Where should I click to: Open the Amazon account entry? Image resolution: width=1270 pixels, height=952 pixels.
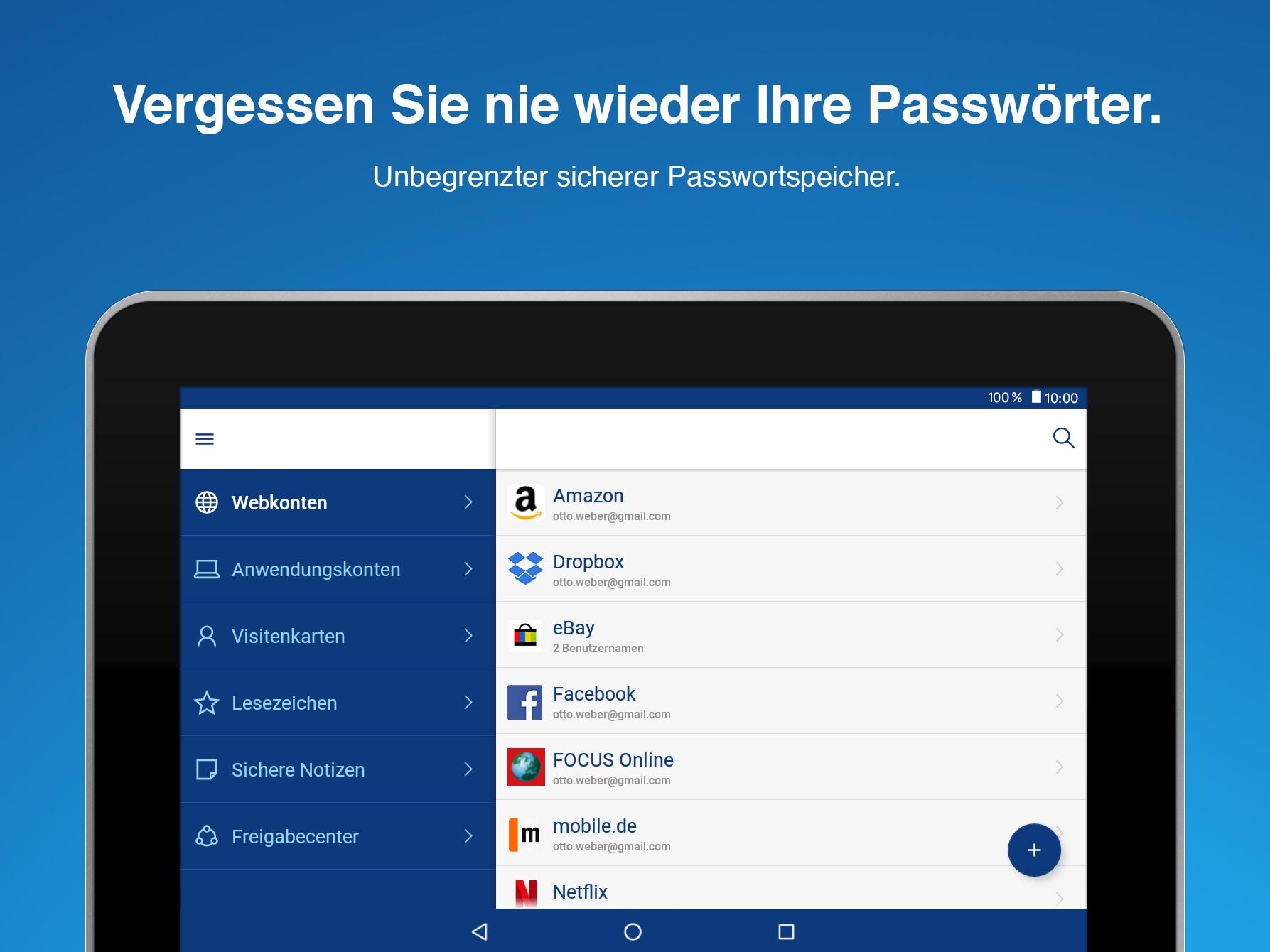[791, 502]
